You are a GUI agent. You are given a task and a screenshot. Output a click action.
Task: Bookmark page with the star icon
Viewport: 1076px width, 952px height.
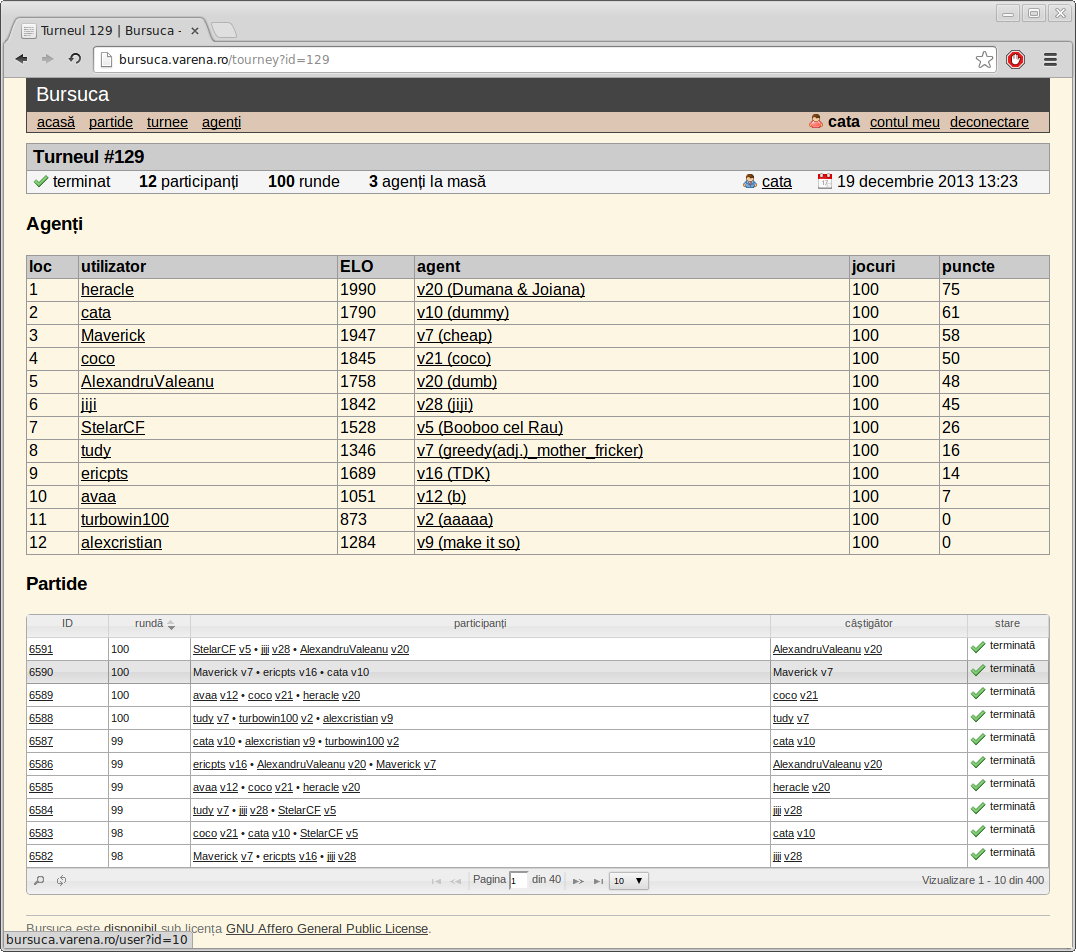click(984, 60)
